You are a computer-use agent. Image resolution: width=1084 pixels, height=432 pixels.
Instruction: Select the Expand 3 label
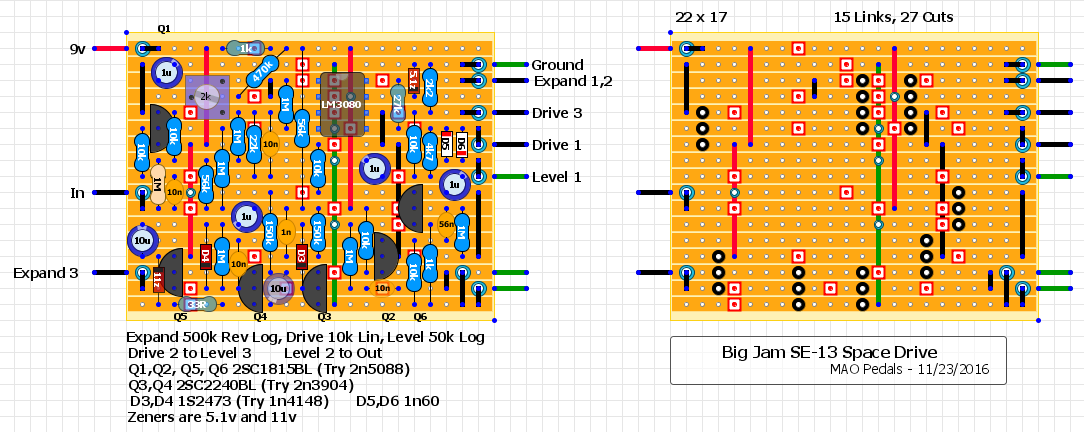click(x=46, y=272)
